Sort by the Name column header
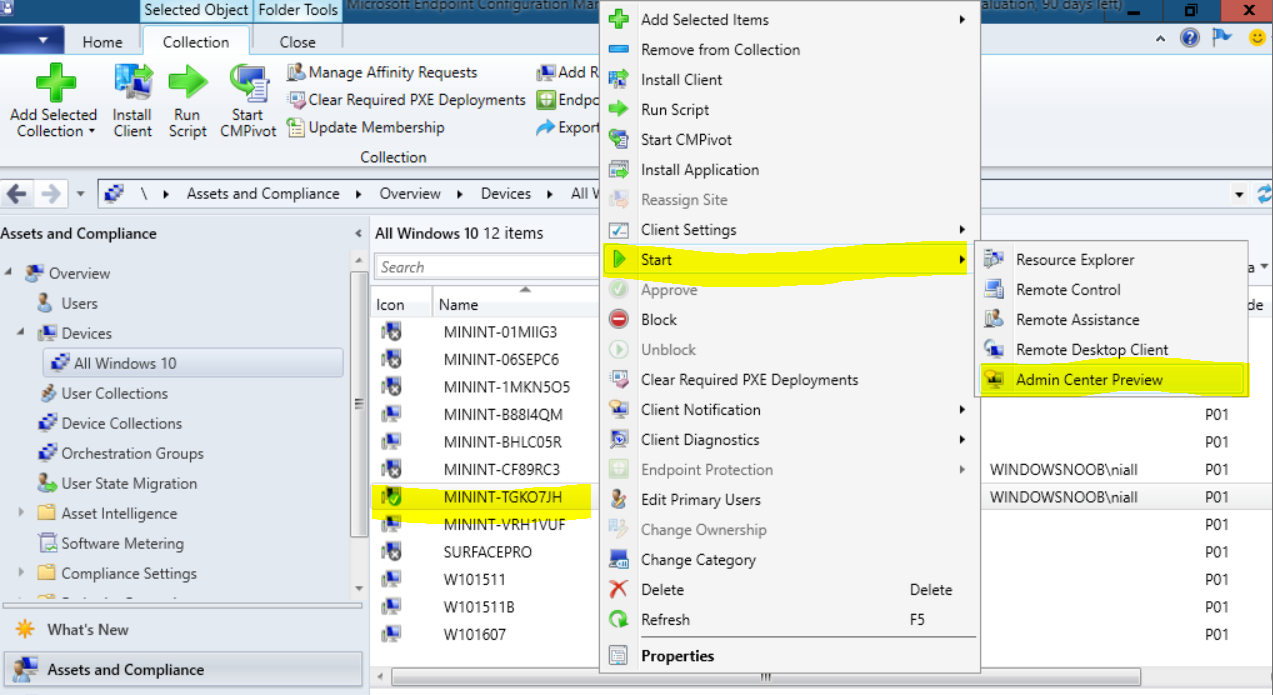Screen dimensions: 1273x695 pyautogui.click(x=515, y=305)
